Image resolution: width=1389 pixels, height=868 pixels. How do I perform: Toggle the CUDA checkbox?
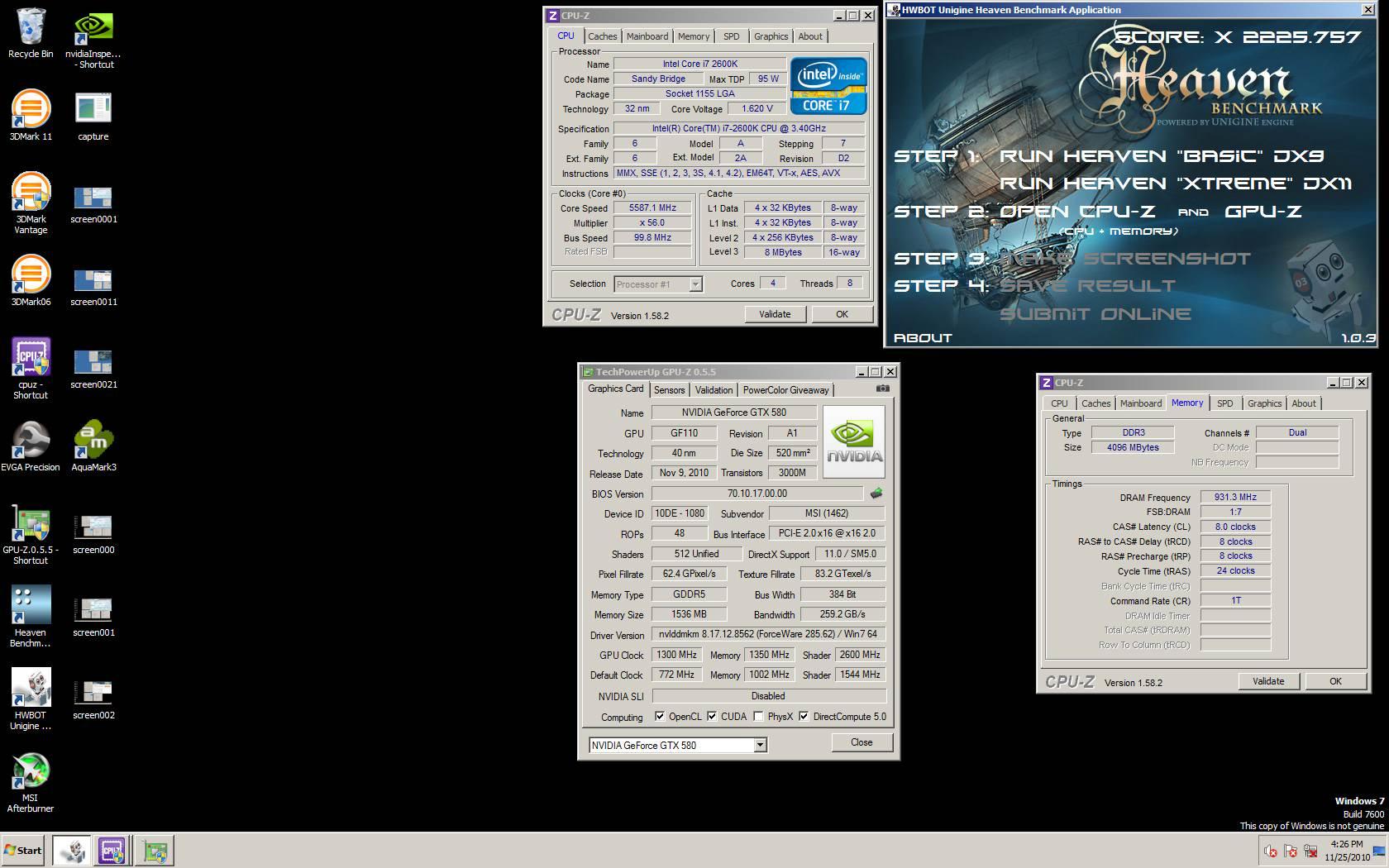click(x=712, y=717)
